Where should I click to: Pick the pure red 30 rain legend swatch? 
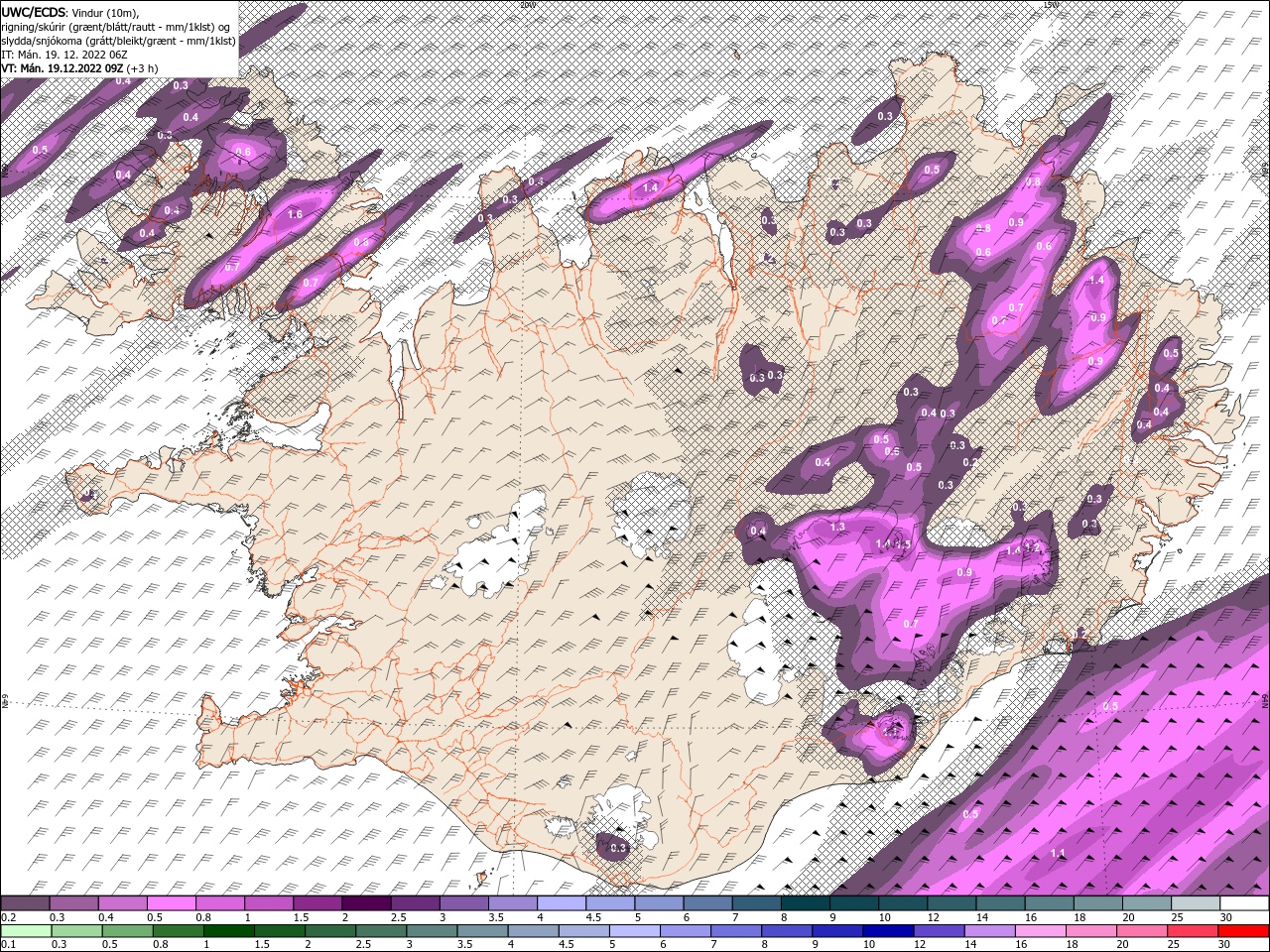tap(1243, 931)
